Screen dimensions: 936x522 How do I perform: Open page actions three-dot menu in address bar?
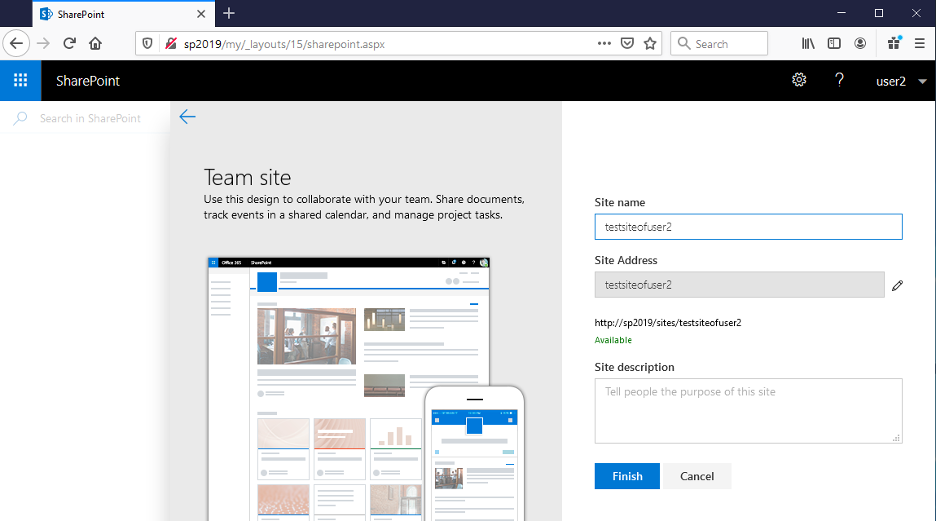pos(604,44)
